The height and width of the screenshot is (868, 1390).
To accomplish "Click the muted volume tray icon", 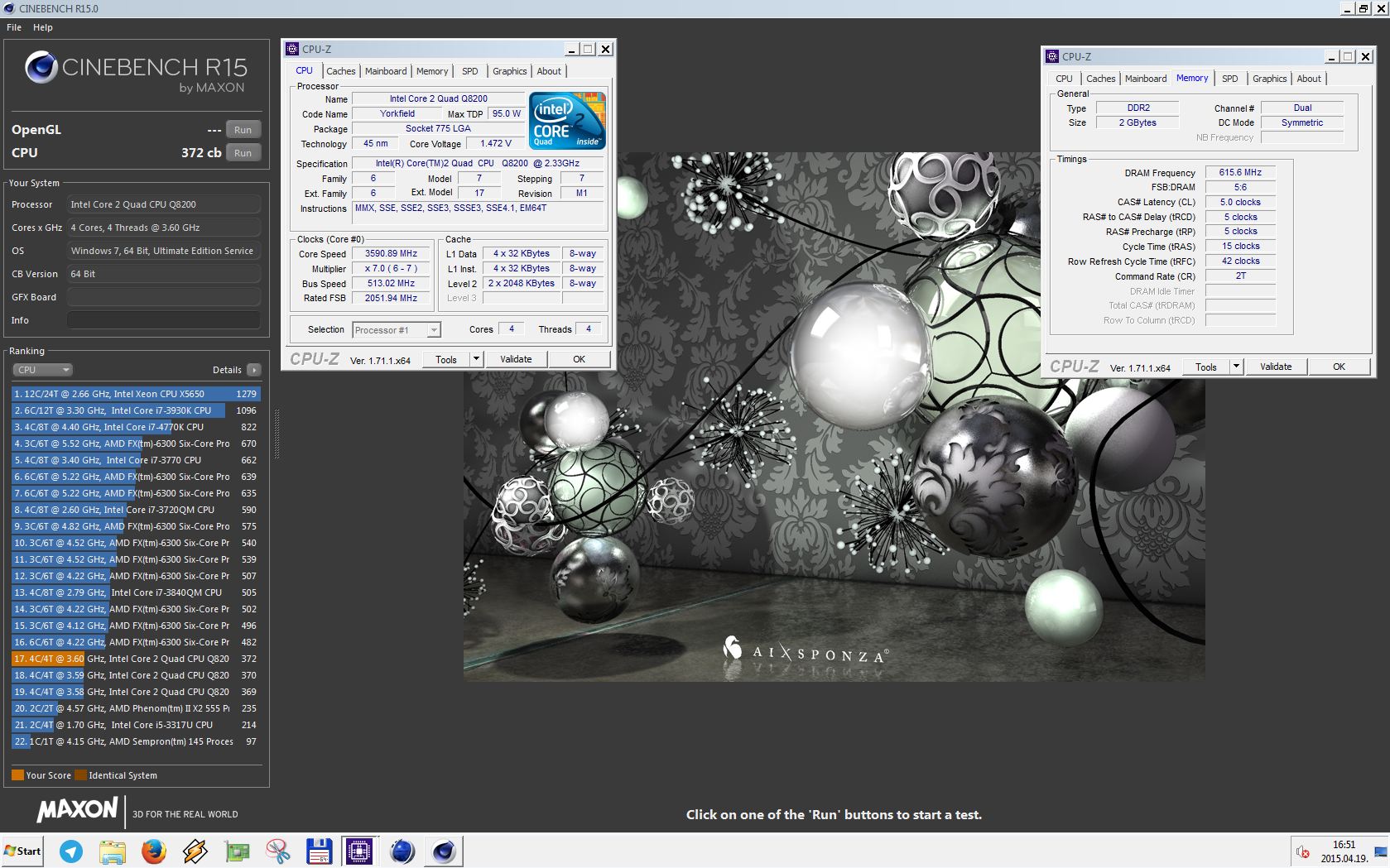I will click(x=1302, y=851).
